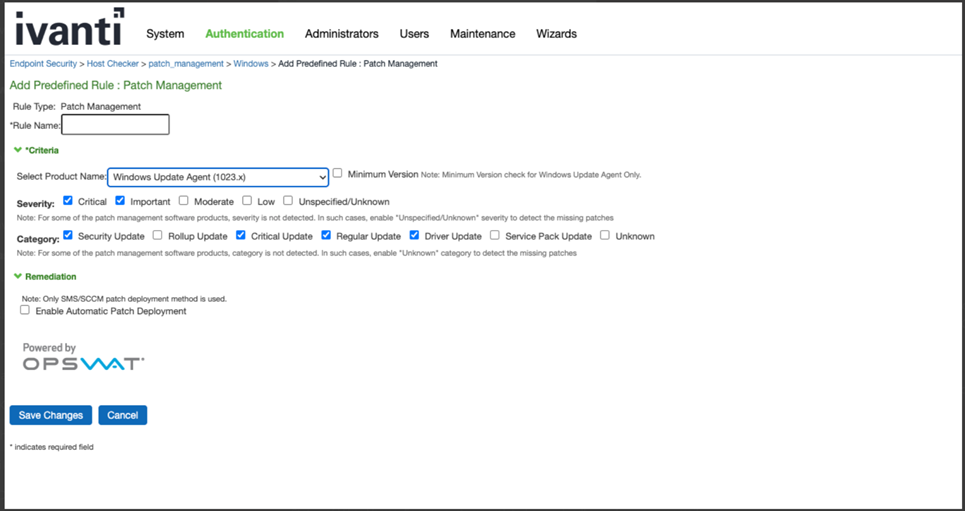Screen dimensions: 965x511
Task: Open the Maintenance menu
Action: tap(482, 34)
